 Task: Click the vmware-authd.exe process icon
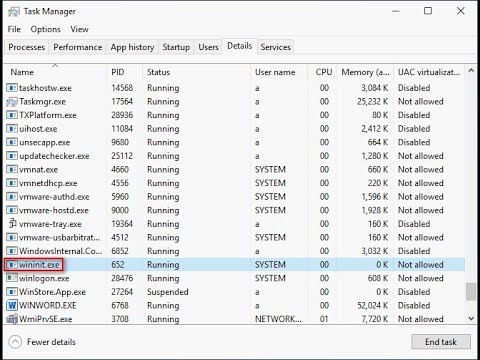click(x=12, y=197)
